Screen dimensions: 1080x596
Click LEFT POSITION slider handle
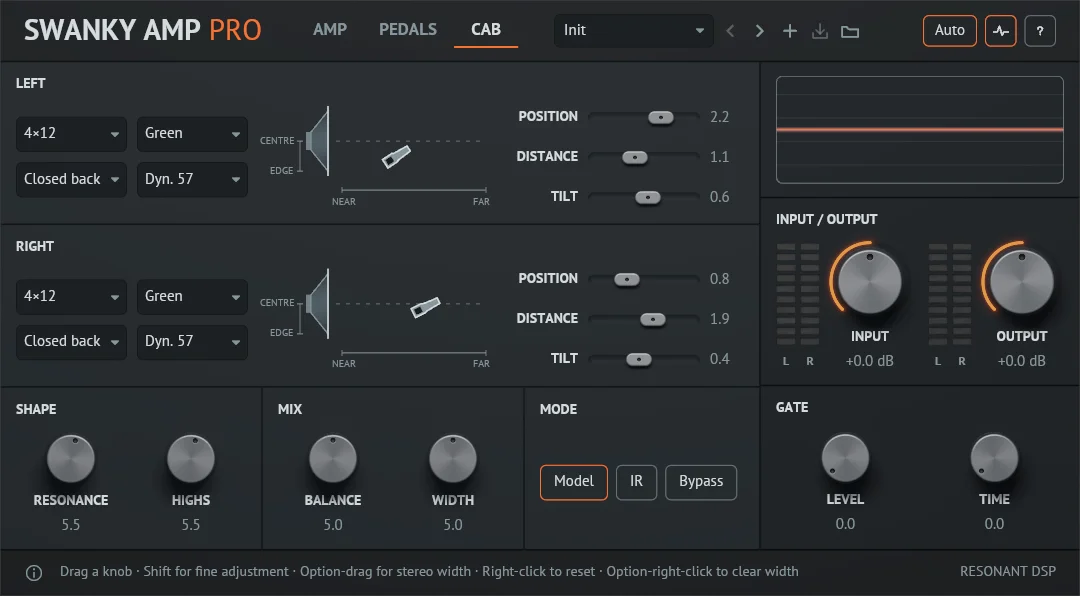[x=661, y=118]
